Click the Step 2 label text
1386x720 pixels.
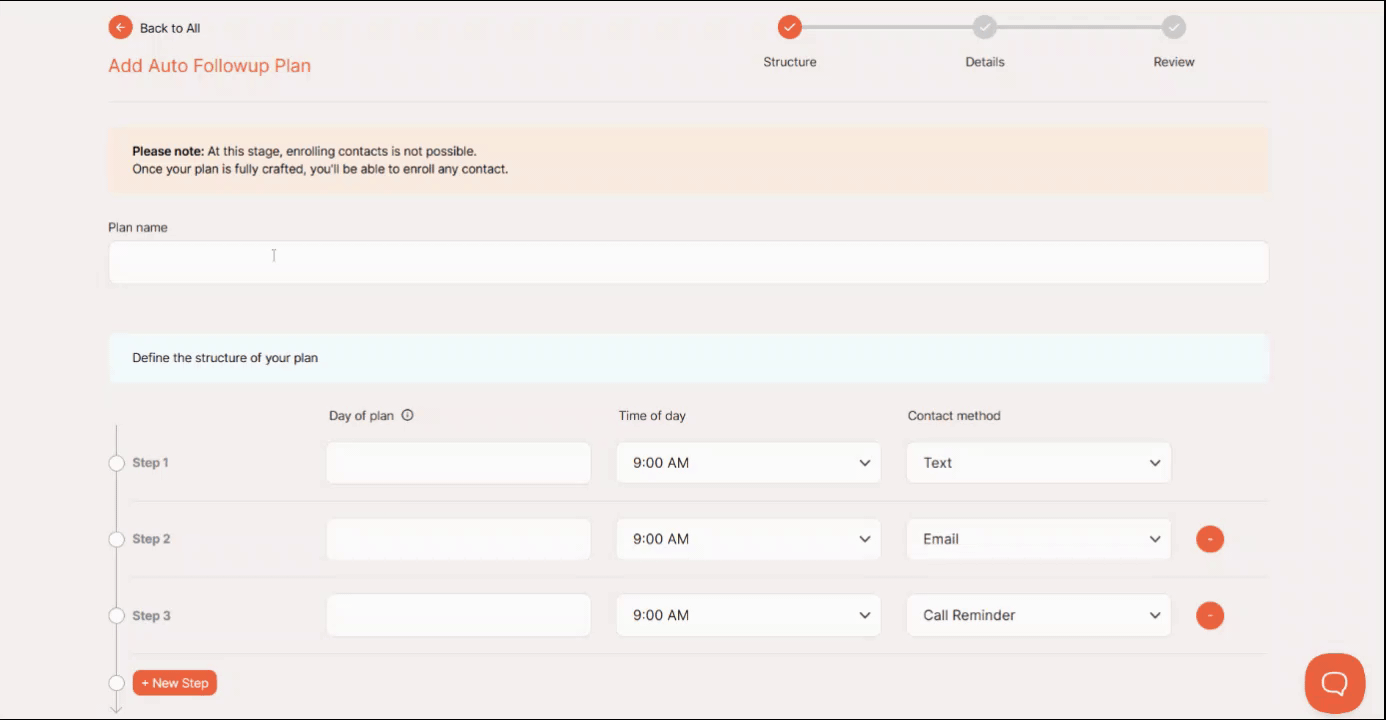coord(151,539)
